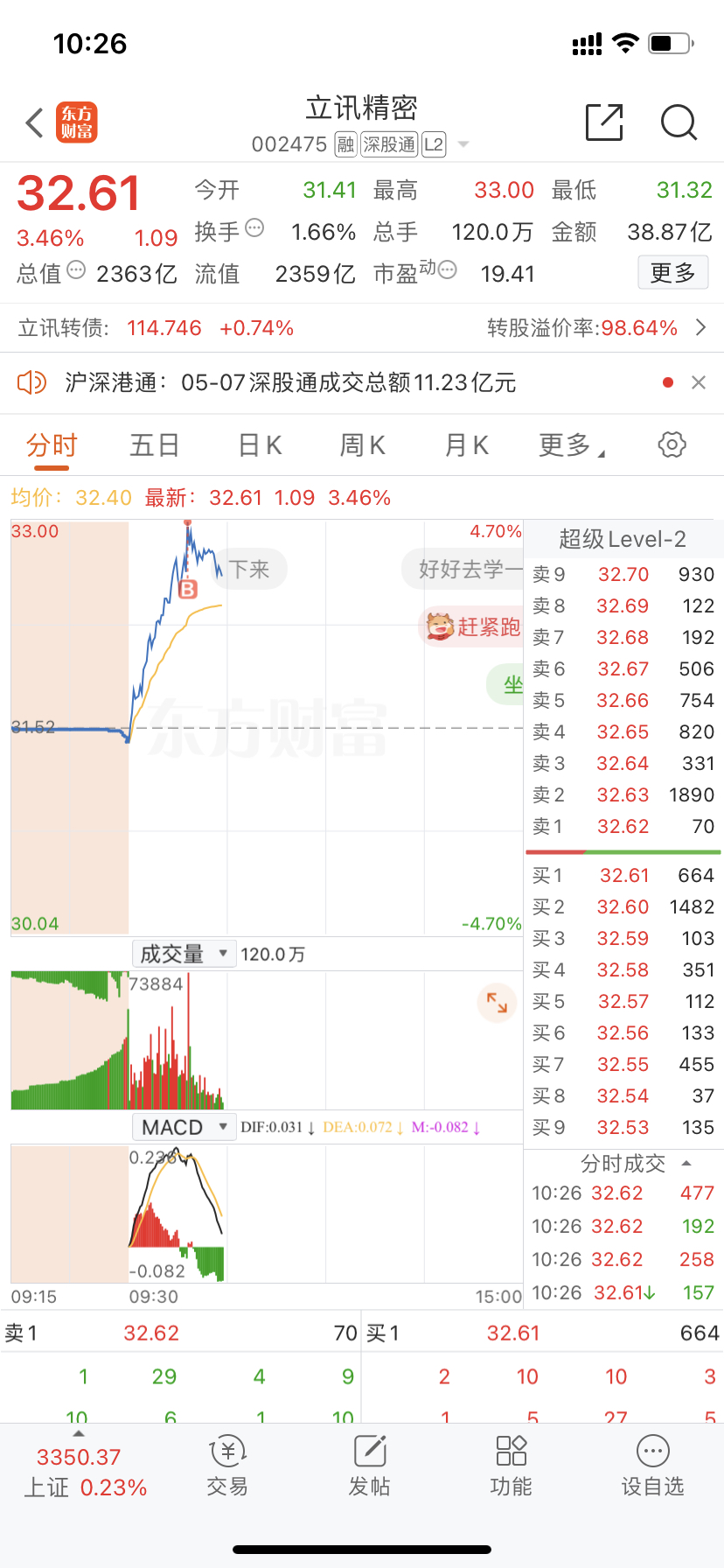The image size is (724, 1568).
Task: Select 买2 price 32.60 row
Action: point(623,907)
